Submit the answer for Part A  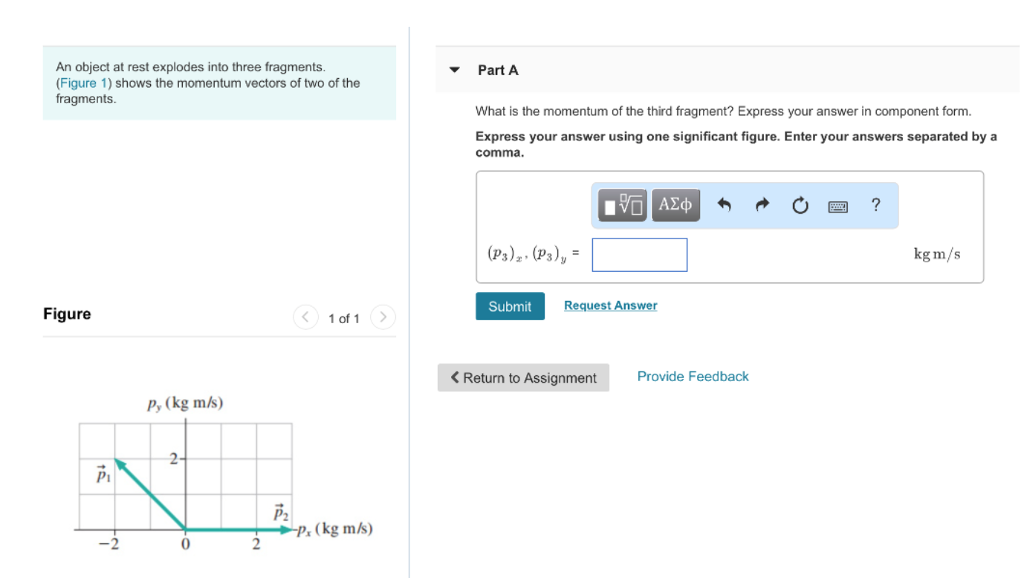[510, 306]
